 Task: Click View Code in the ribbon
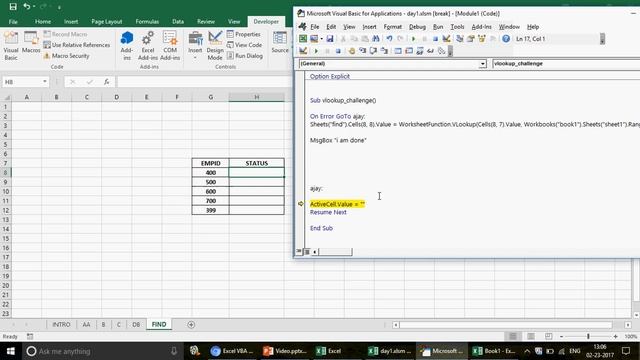(x=244, y=45)
